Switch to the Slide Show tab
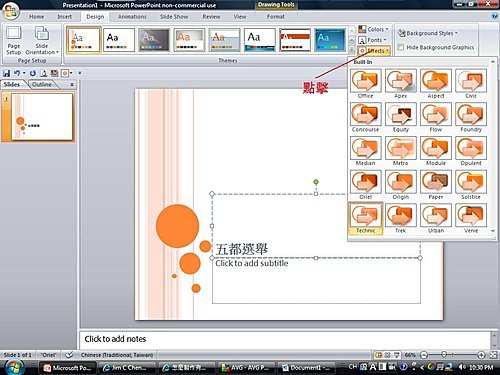The height and width of the screenshot is (375, 500). [x=174, y=16]
